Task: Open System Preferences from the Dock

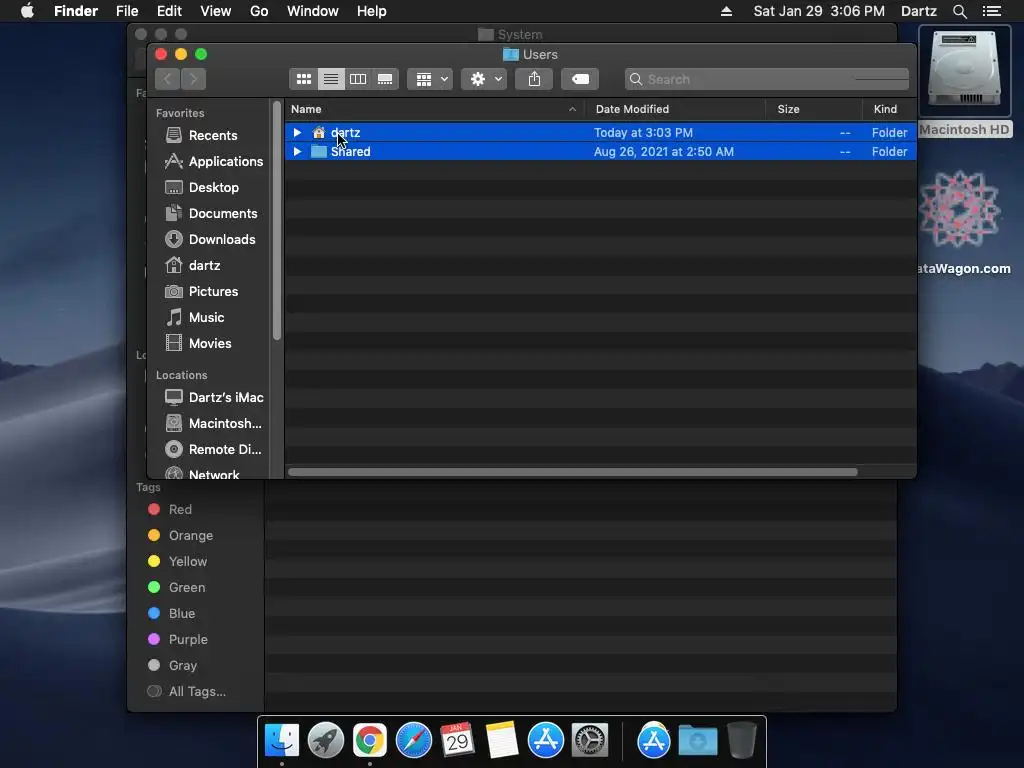Action: click(x=590, y=741)
